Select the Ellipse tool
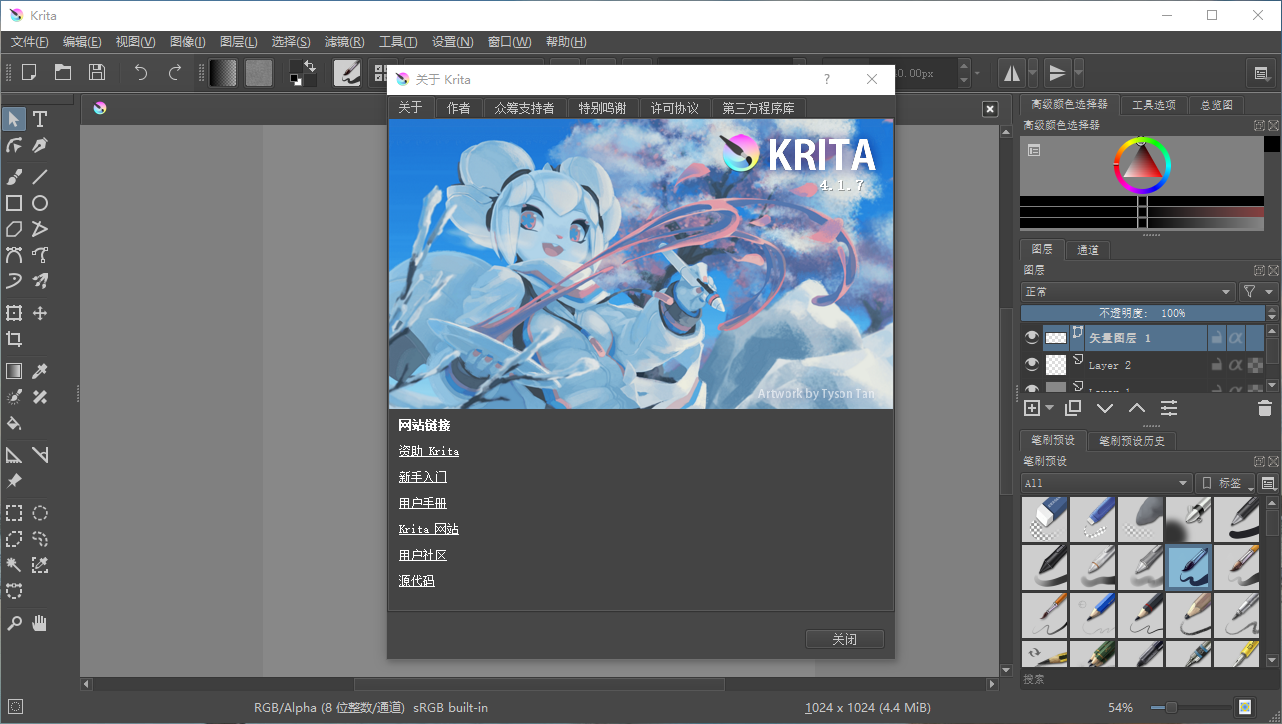The image size is (1282, 724). (x=40, y=203)
